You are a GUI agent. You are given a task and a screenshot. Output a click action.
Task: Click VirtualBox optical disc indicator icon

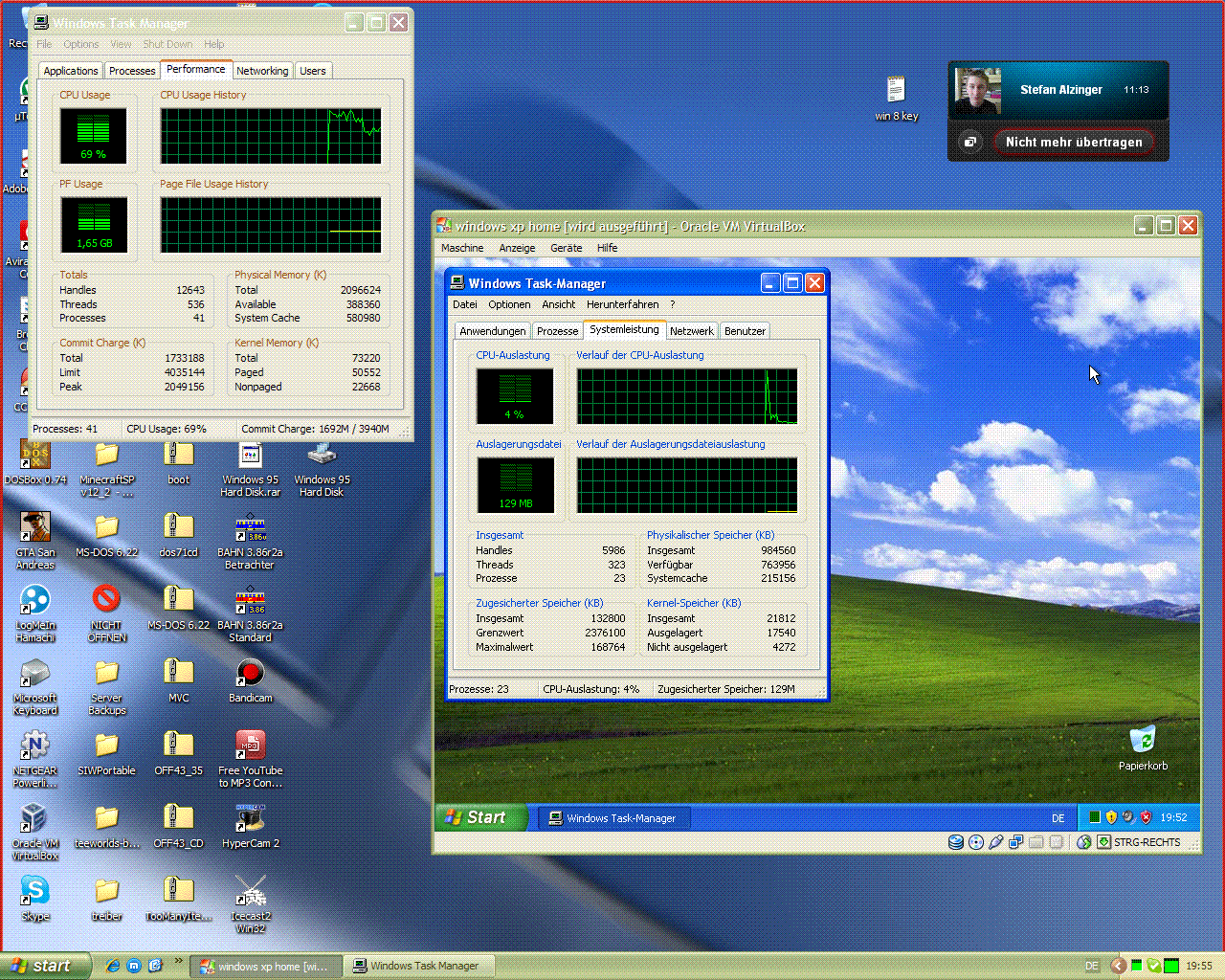coord(975,842)
